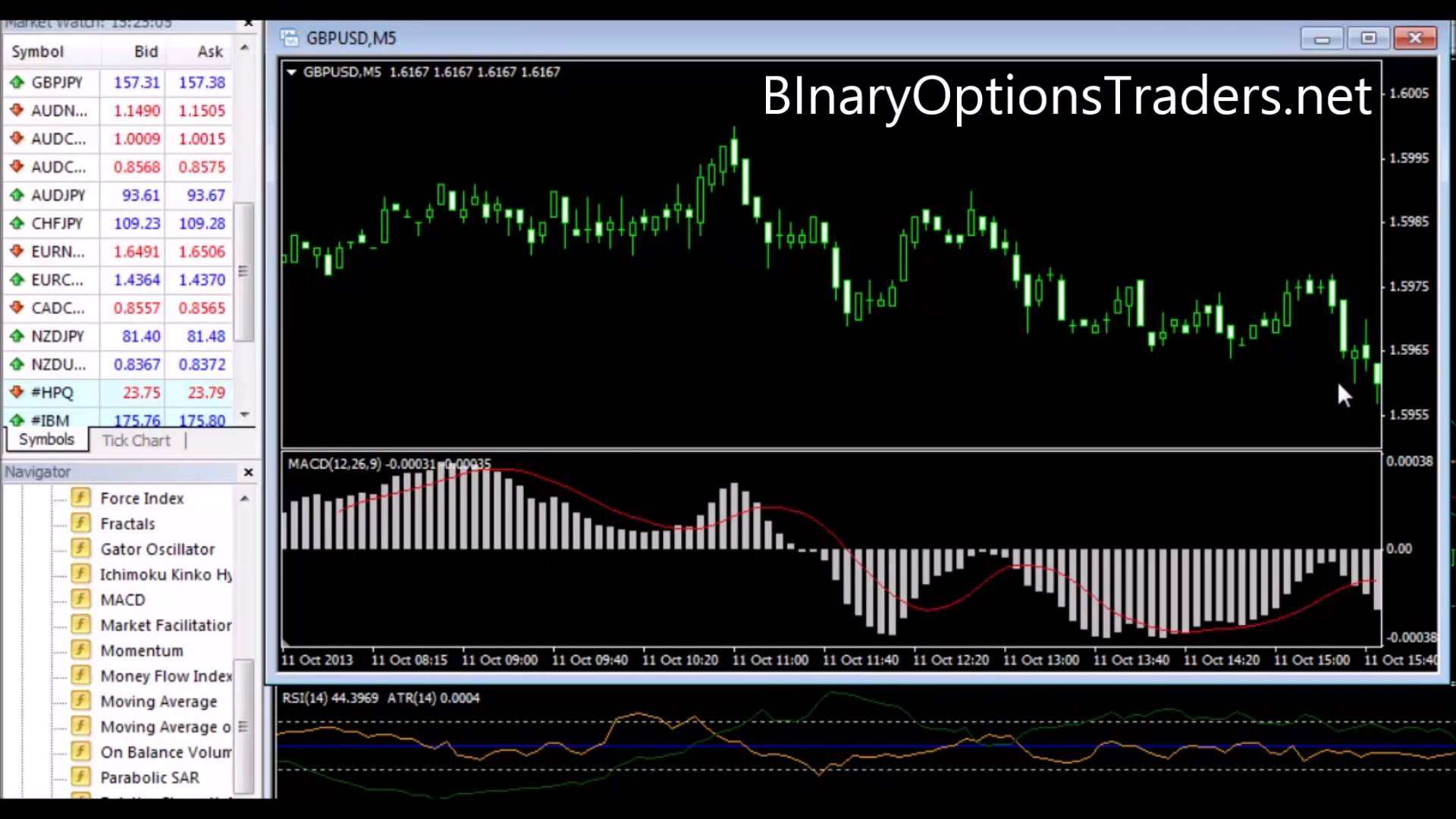
Task: Click the Money Flow Index indicator icon
Action: click(x=80, y=675)
